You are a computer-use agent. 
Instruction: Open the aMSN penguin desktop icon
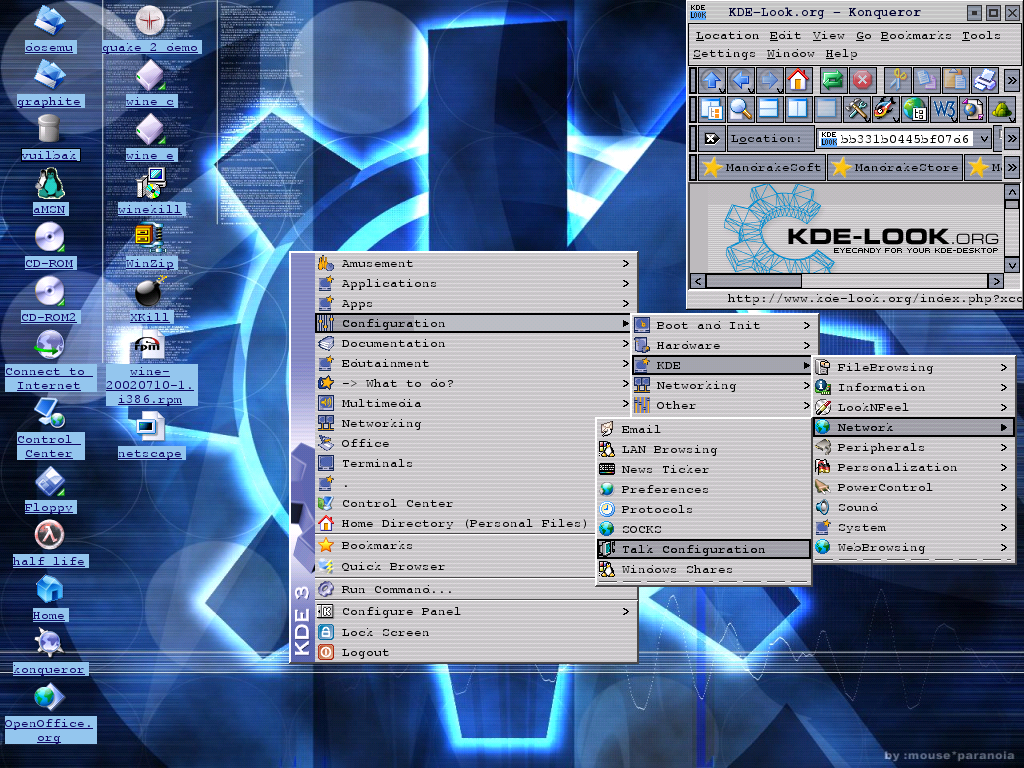[50, 191]
